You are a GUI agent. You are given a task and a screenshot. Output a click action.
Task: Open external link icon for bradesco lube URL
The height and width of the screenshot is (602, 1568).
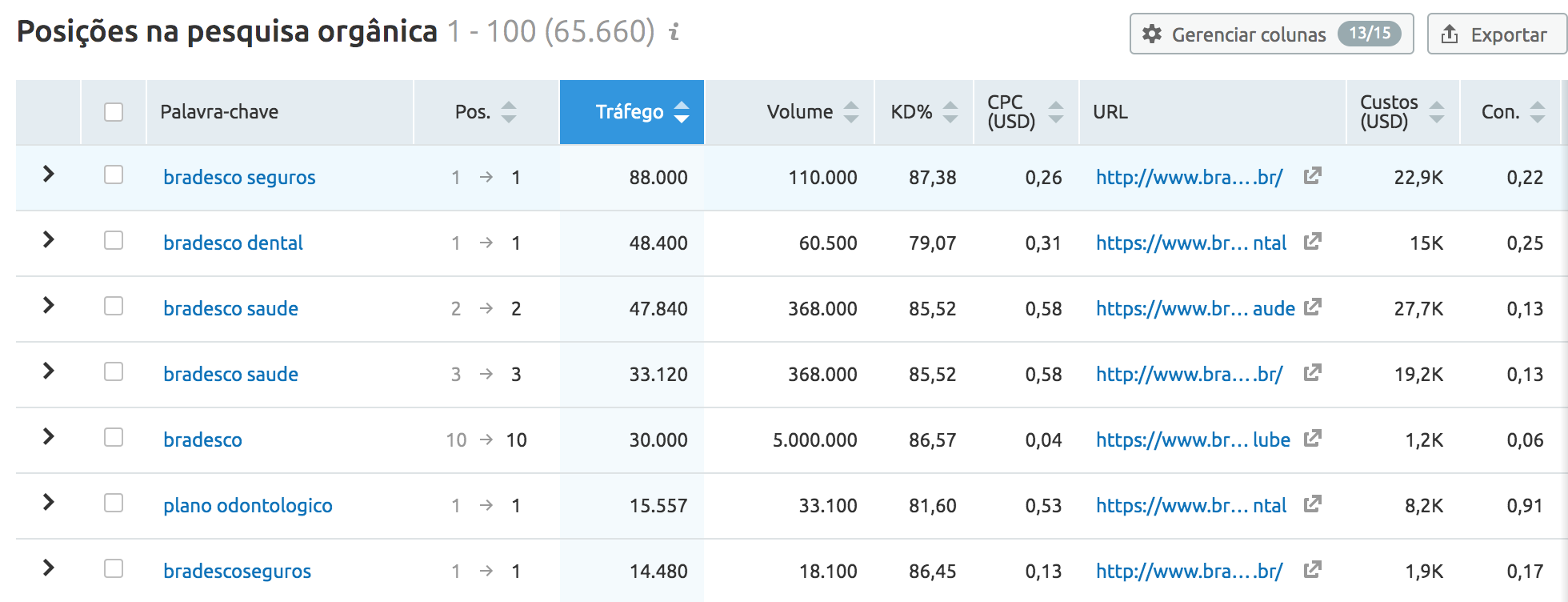[1312, 438]
